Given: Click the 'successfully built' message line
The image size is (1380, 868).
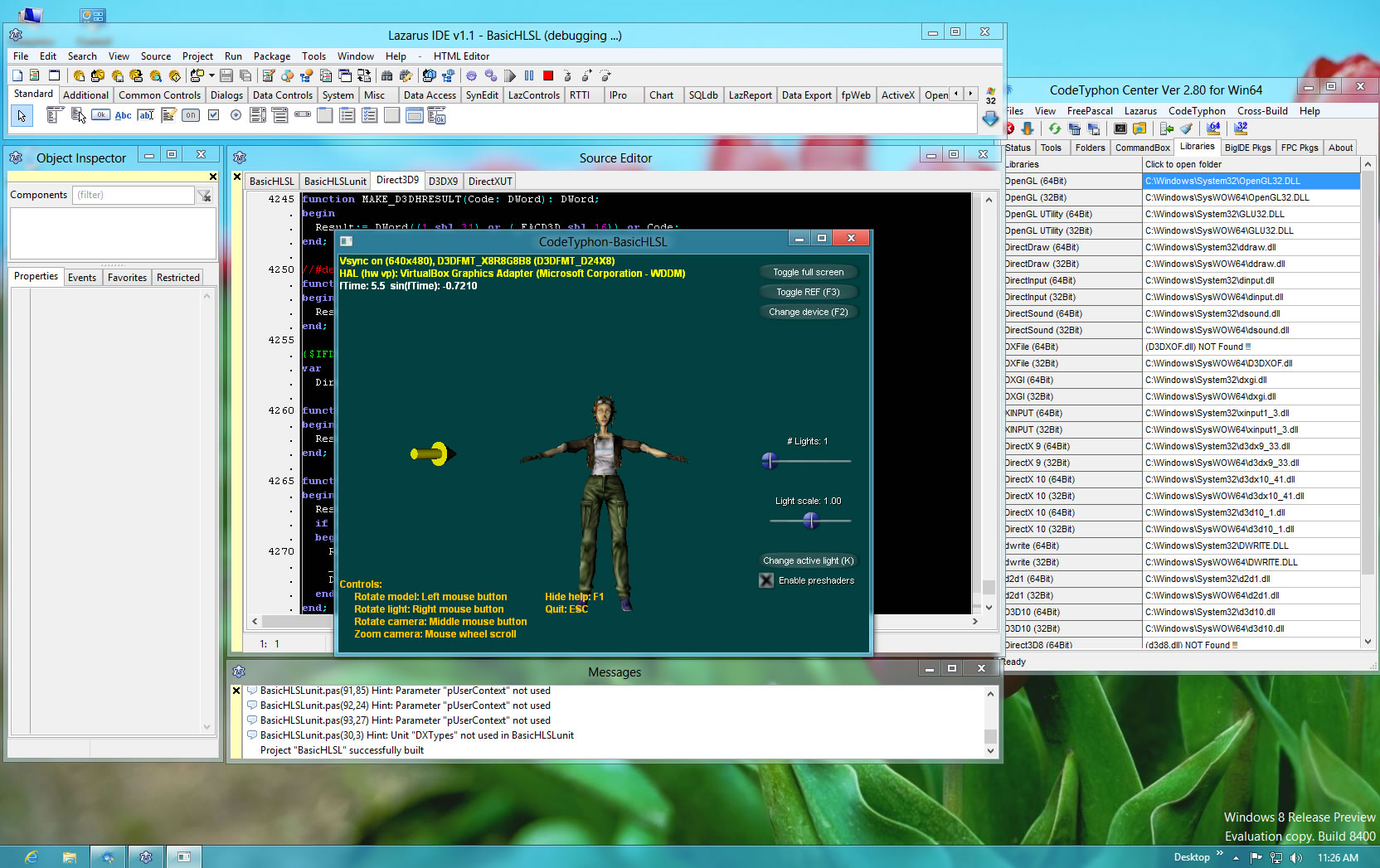Looking at the screenshot, I should pyautogui.click(x=342, y=750).
